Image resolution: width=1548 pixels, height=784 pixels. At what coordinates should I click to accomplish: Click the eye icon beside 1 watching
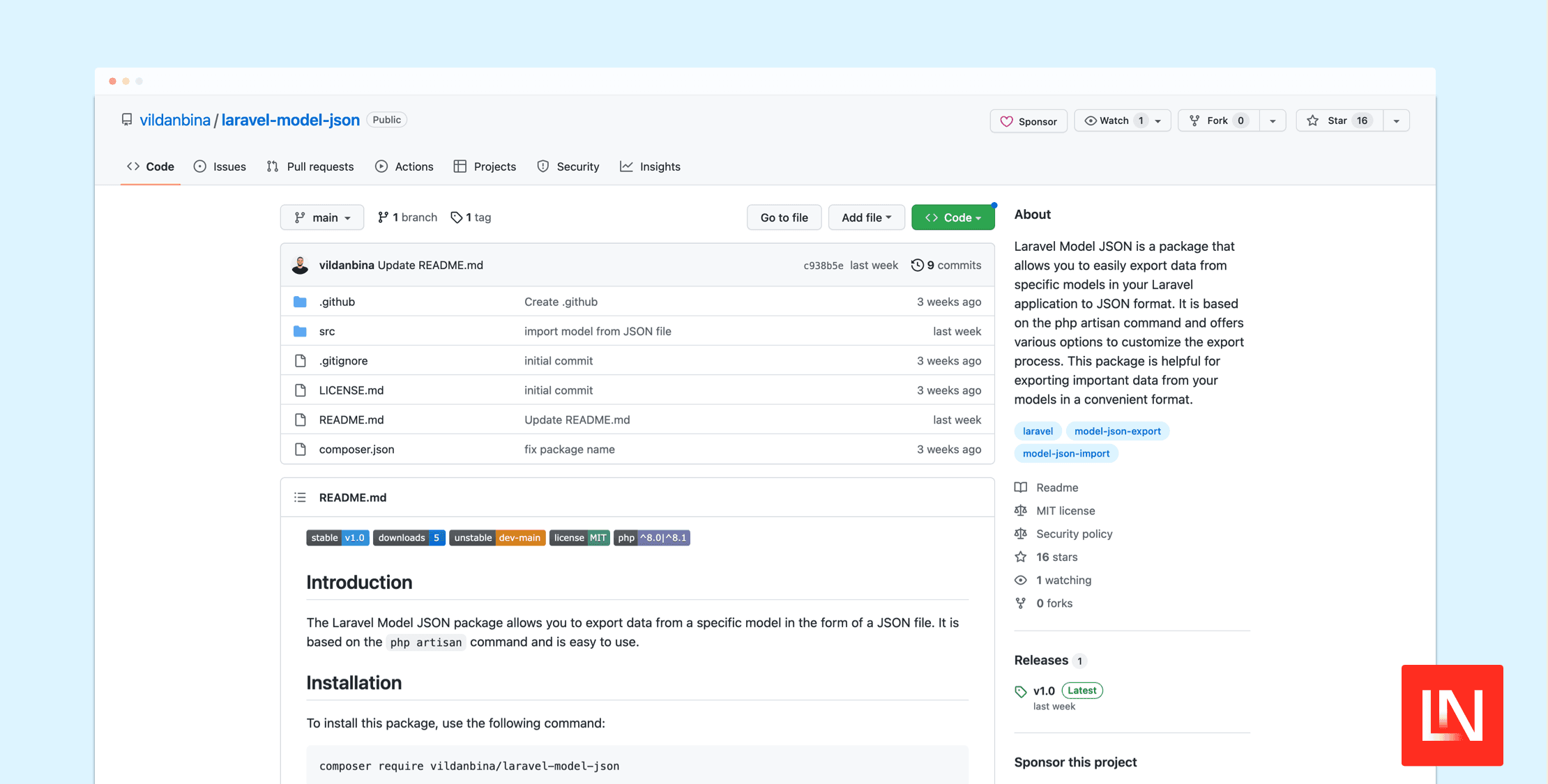(x=1021, y=580)
